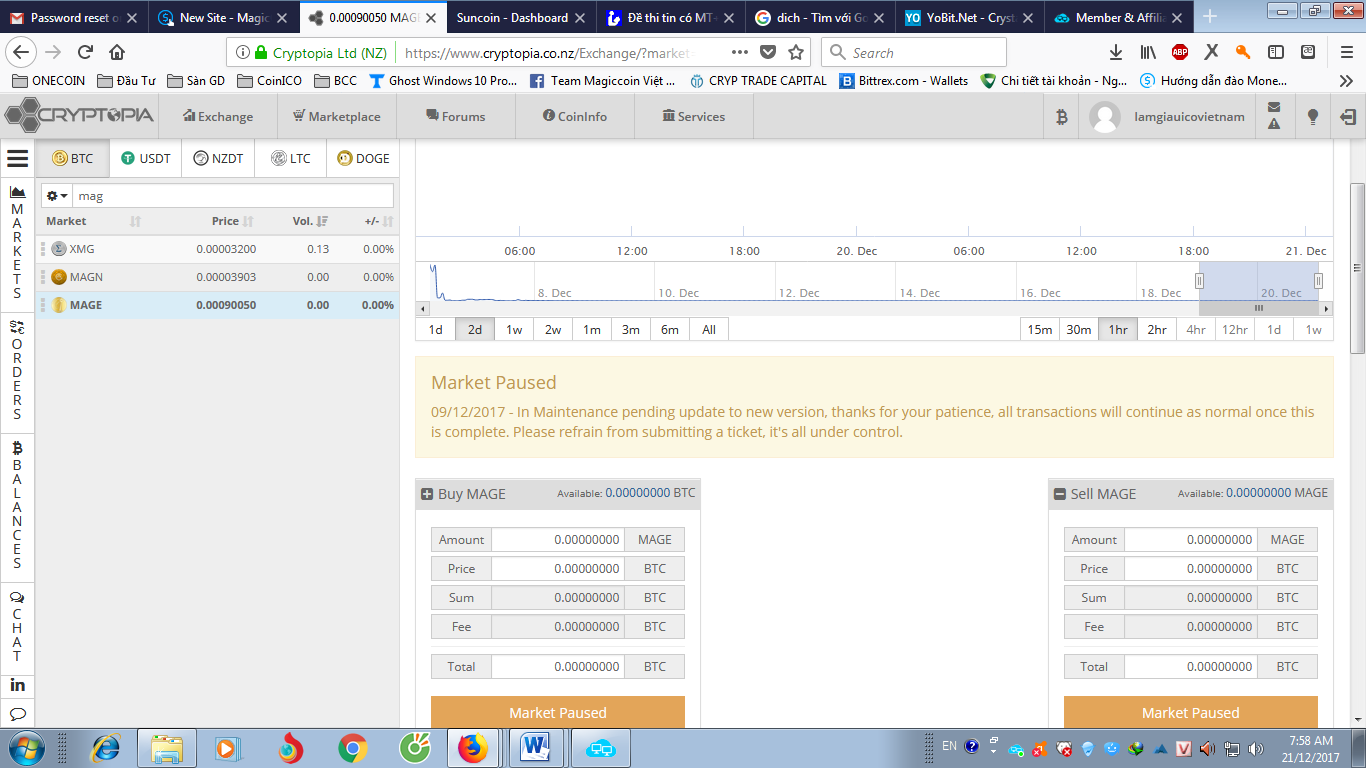The image size is (1366, 768).
Task: Launch Internet Explorer from the taskbar
Action: [105, 748]
